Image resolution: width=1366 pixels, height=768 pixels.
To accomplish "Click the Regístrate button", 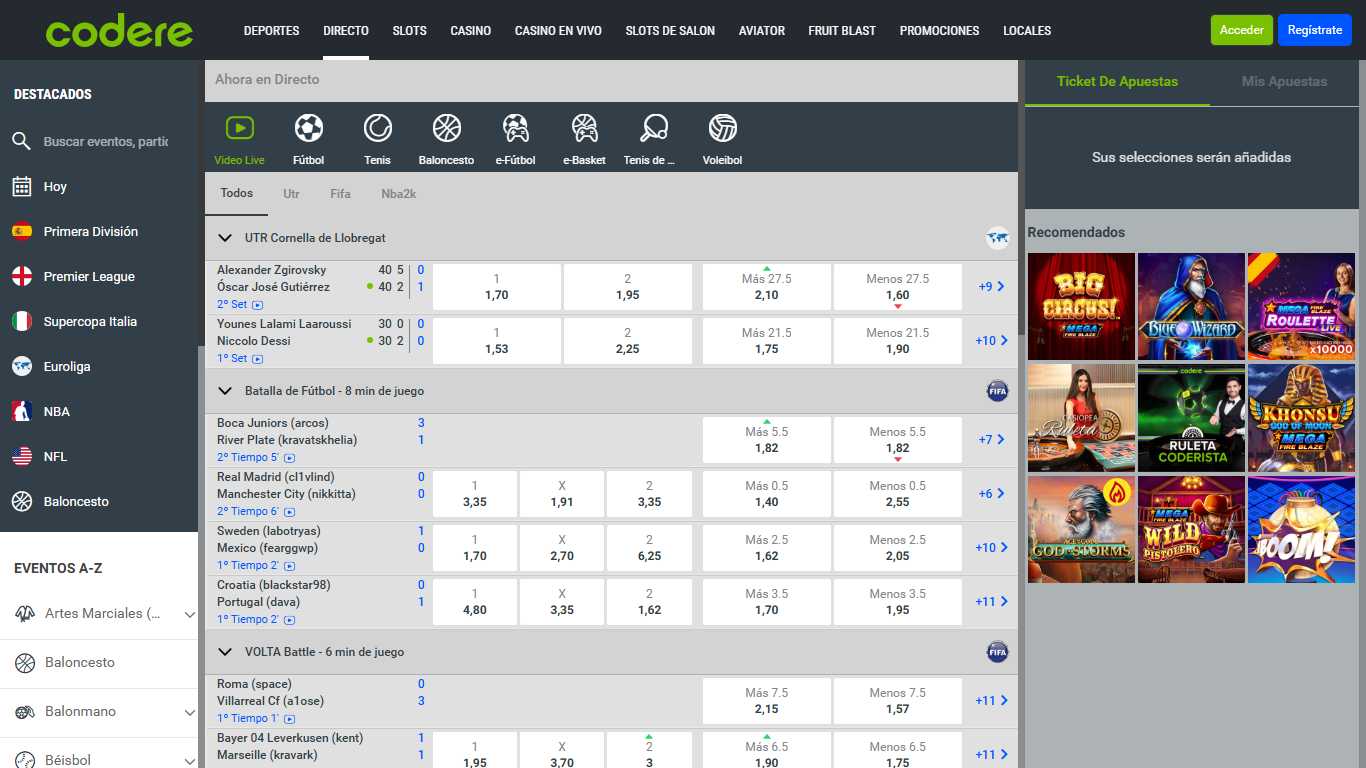I will 1315,30.
